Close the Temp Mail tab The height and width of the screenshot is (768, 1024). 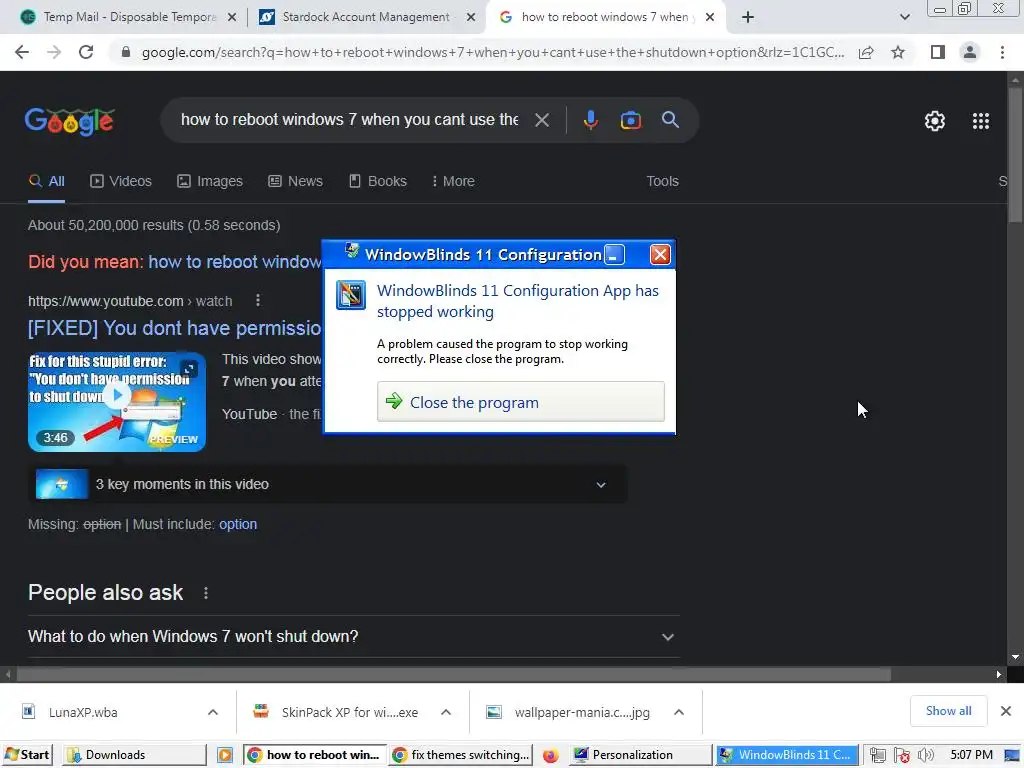[x=232, y=18]
